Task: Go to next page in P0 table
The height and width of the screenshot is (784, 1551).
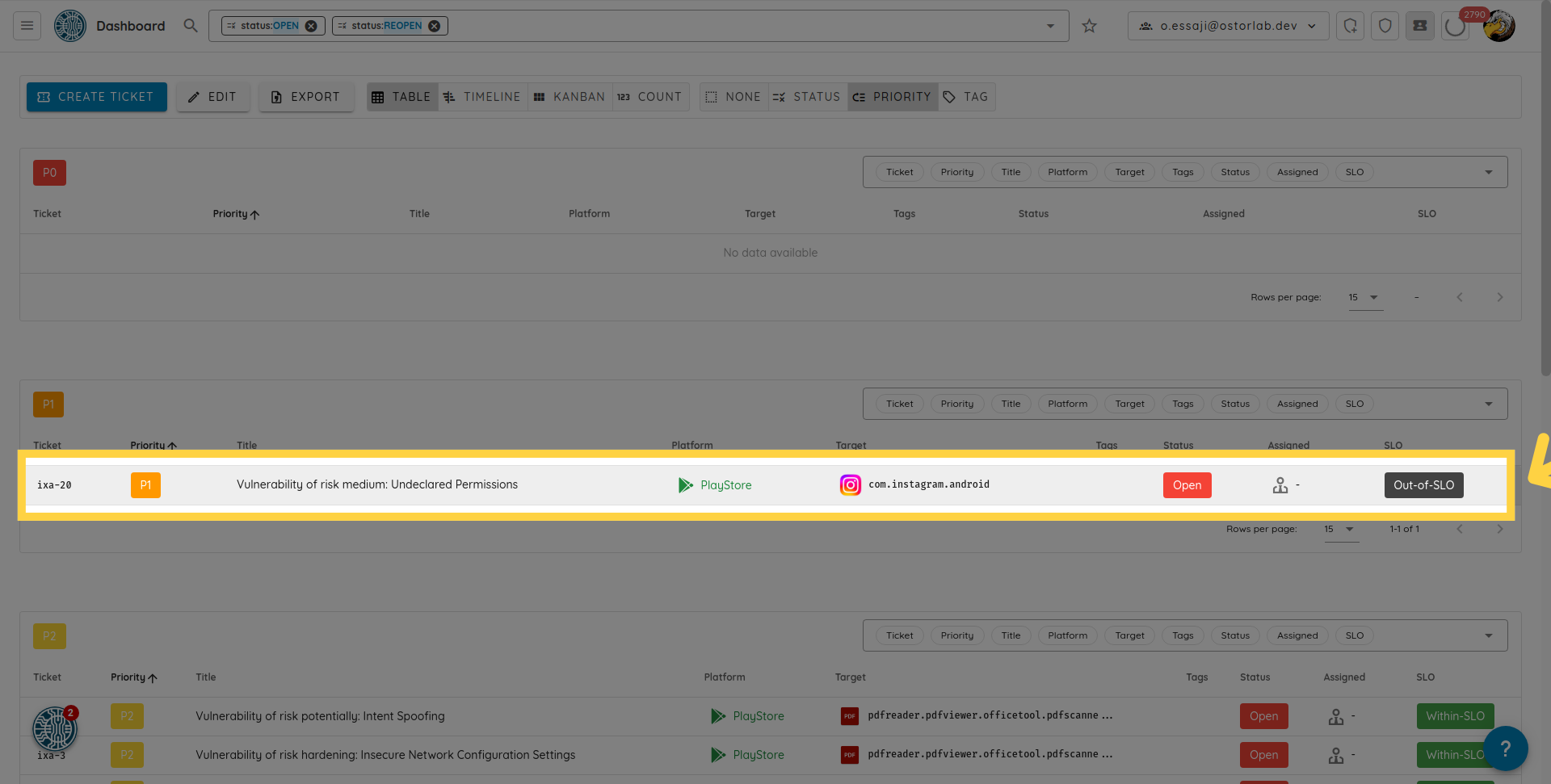Action: [x=1500, y=297]
